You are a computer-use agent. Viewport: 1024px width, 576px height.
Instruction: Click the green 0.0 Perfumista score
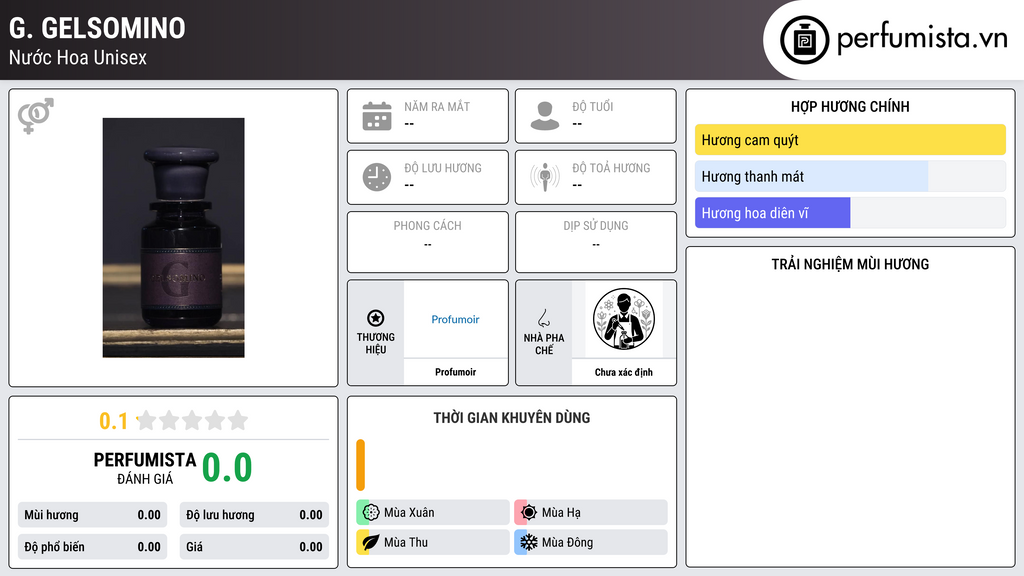pyautogui.click(x=227, y=468)
